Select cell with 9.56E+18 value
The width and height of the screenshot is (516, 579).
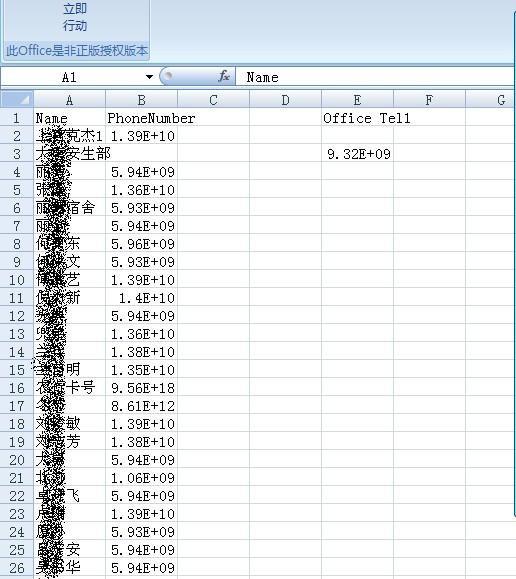[x=141, y=388]
